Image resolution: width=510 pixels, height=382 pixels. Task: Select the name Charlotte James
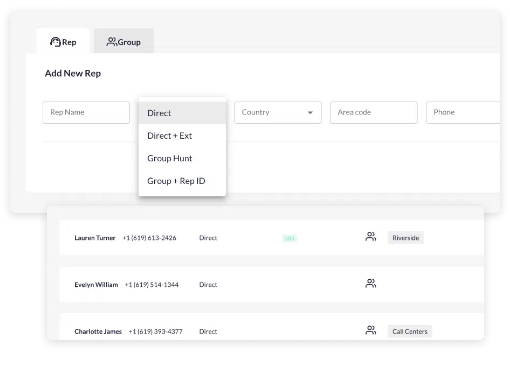pos(98,332)
